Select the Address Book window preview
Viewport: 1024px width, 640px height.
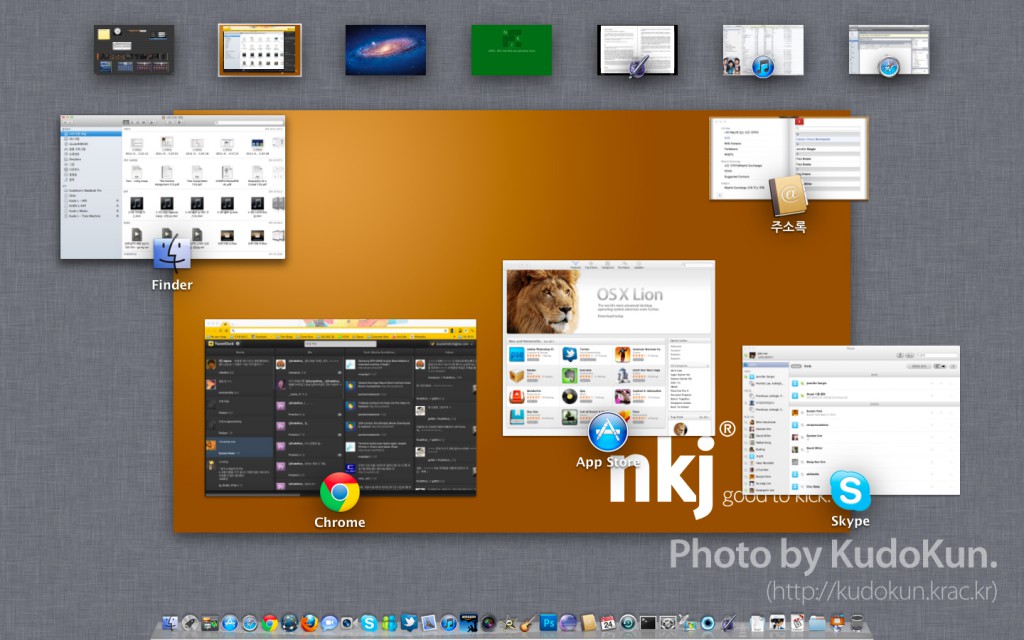(789, 159)
